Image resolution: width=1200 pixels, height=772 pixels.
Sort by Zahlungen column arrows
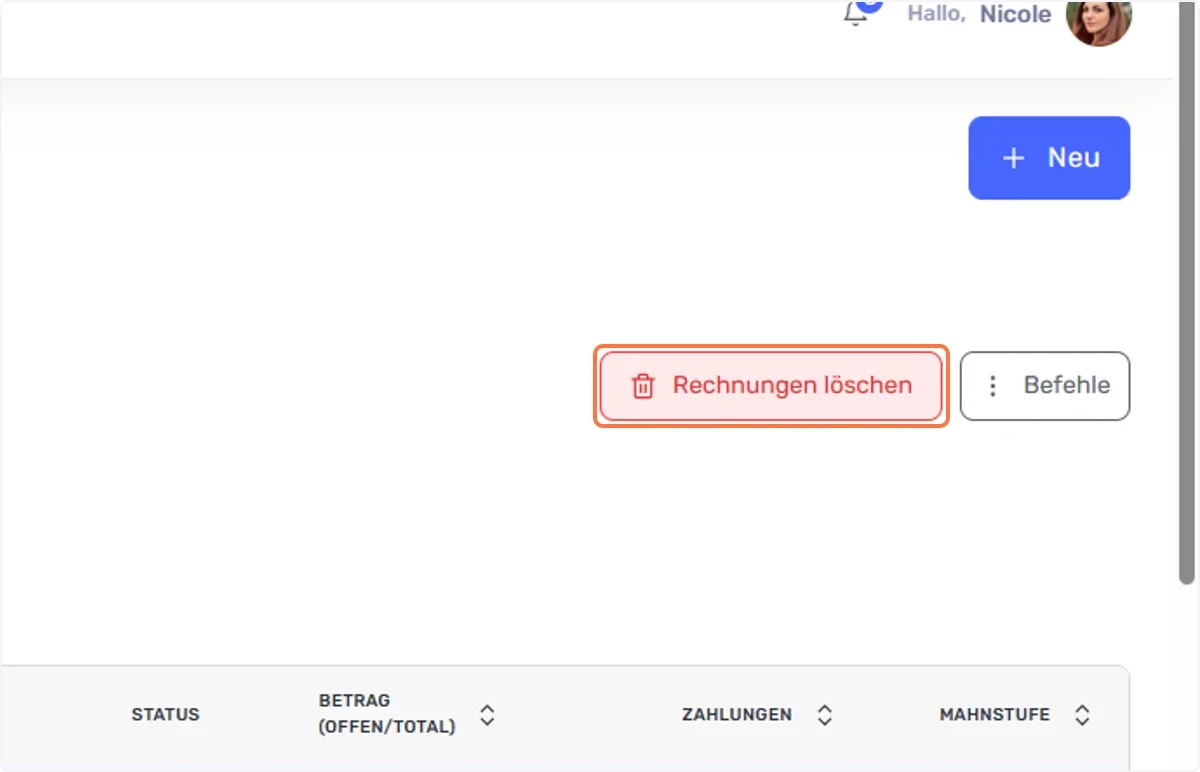(x=824, y=715)
